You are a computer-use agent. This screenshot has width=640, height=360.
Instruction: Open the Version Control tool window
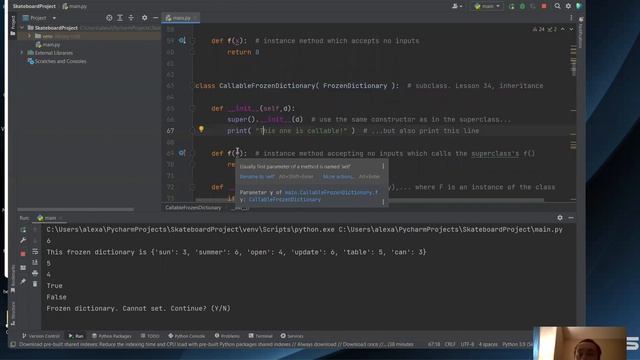[41, 336]
